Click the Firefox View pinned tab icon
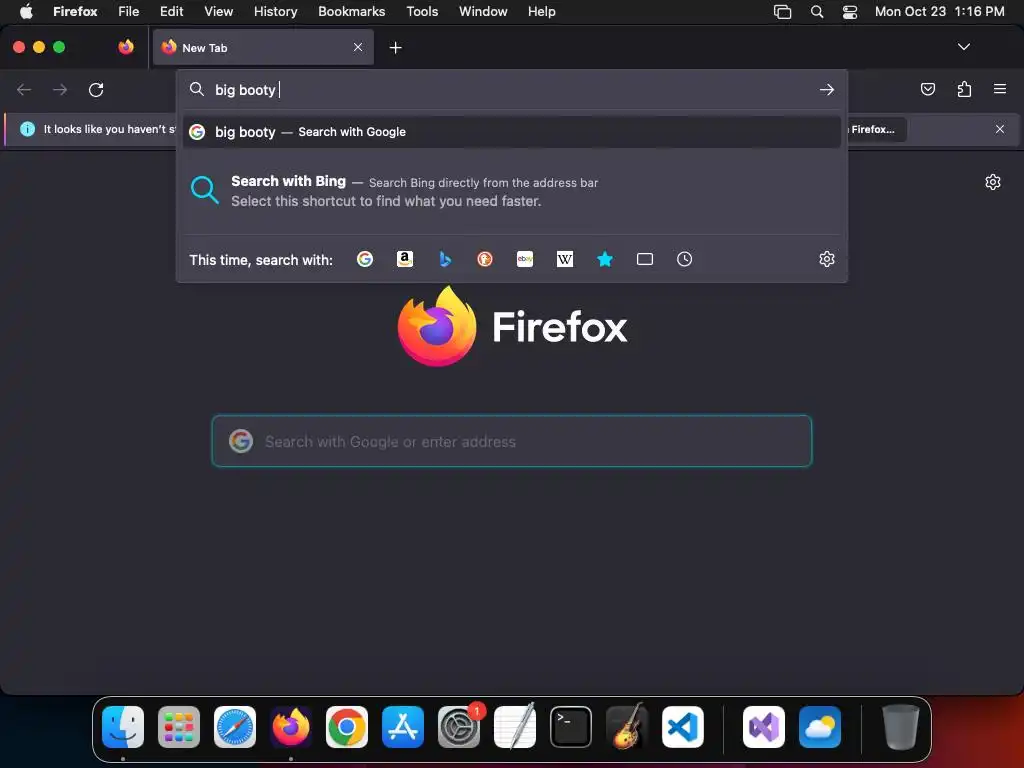This screenshot has width=1024, height=768. pos(126,47)
